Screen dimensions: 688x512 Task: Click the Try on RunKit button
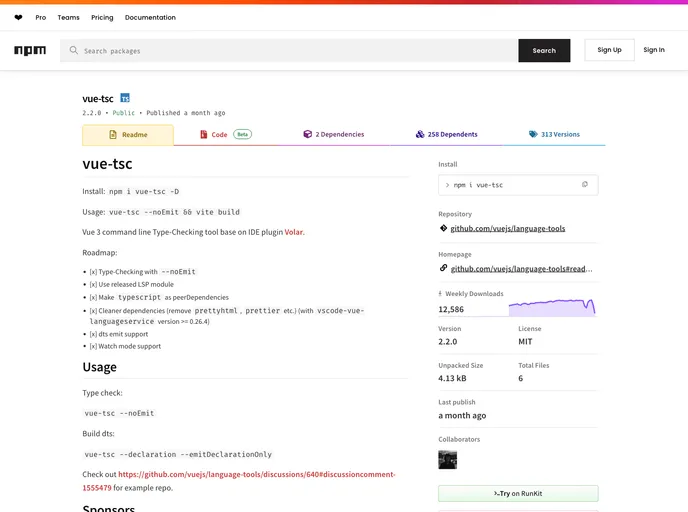coord(518,494)
